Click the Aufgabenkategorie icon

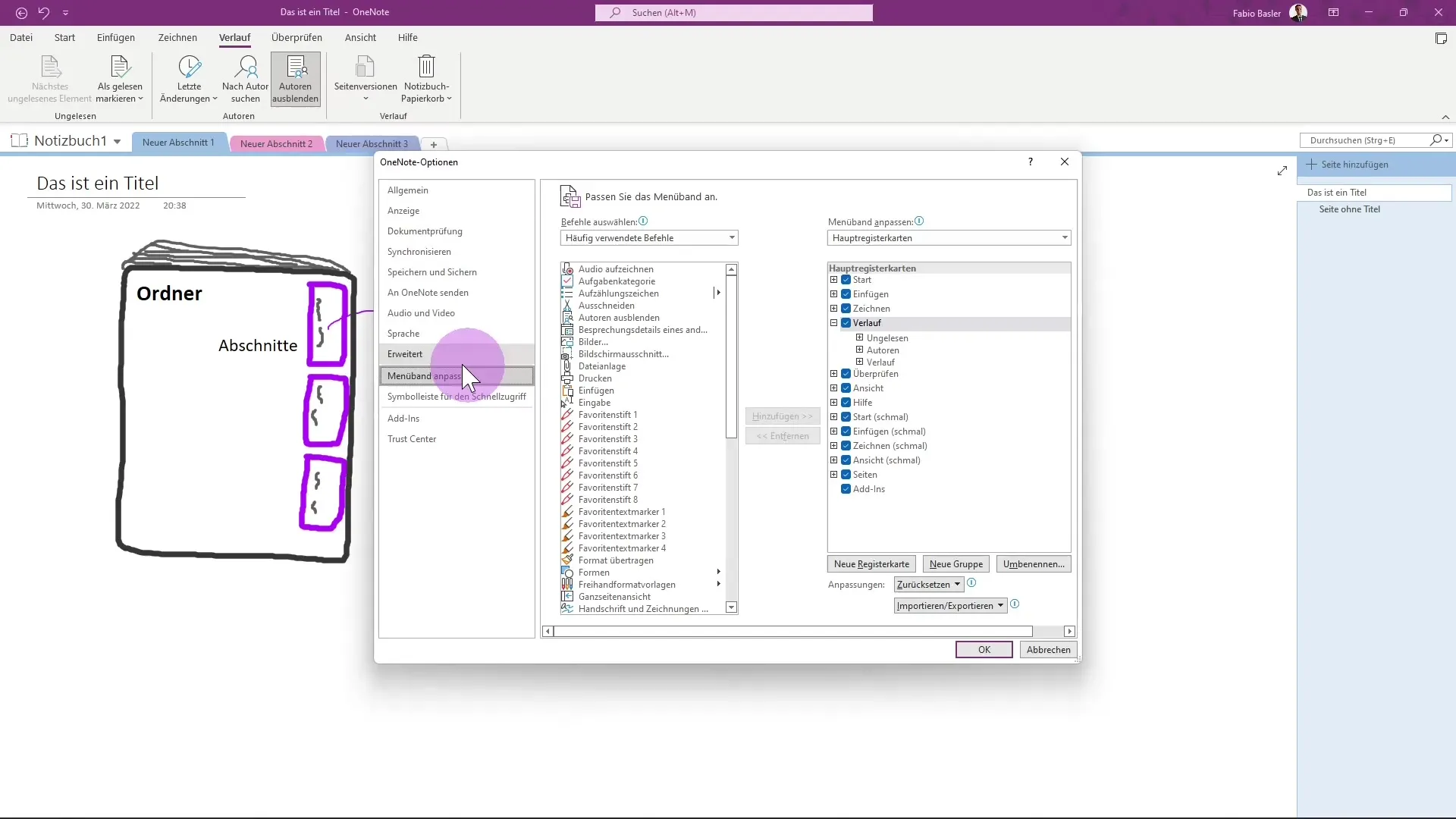(x=568, y=281)
